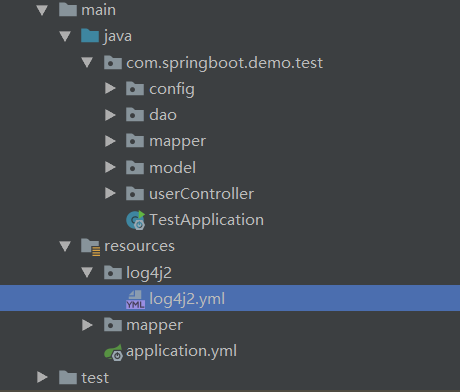This screenshot has height=392, width=460.
Task: Expand the dao package arrow
Action: click(x=110, y=115)
